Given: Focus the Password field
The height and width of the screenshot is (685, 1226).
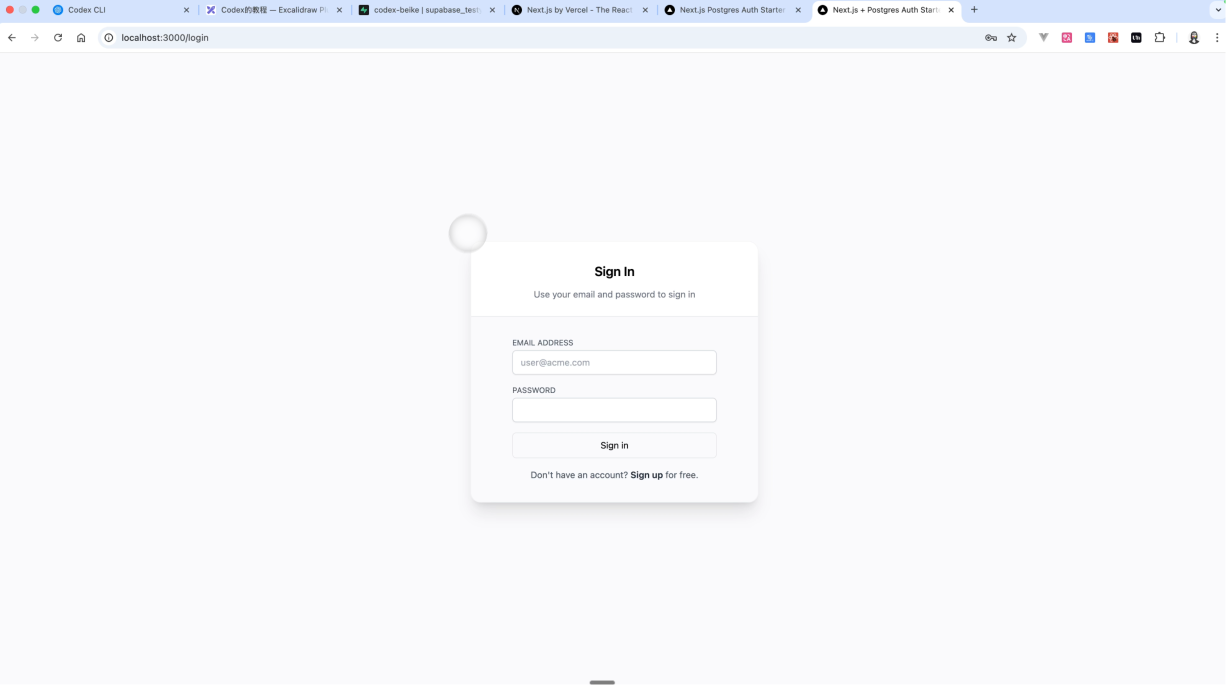Looking at the screenshot, I should coord(614,410).
